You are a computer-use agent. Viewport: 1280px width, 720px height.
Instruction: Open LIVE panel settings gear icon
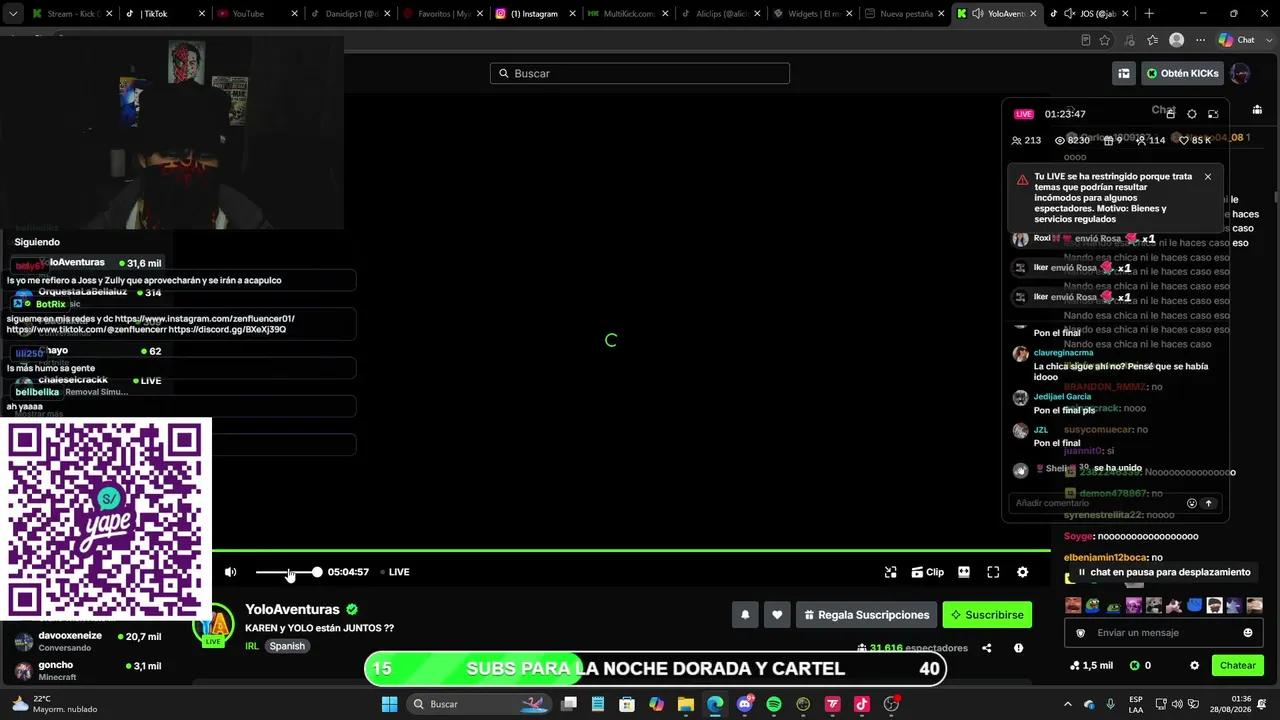pos(1192,114)
